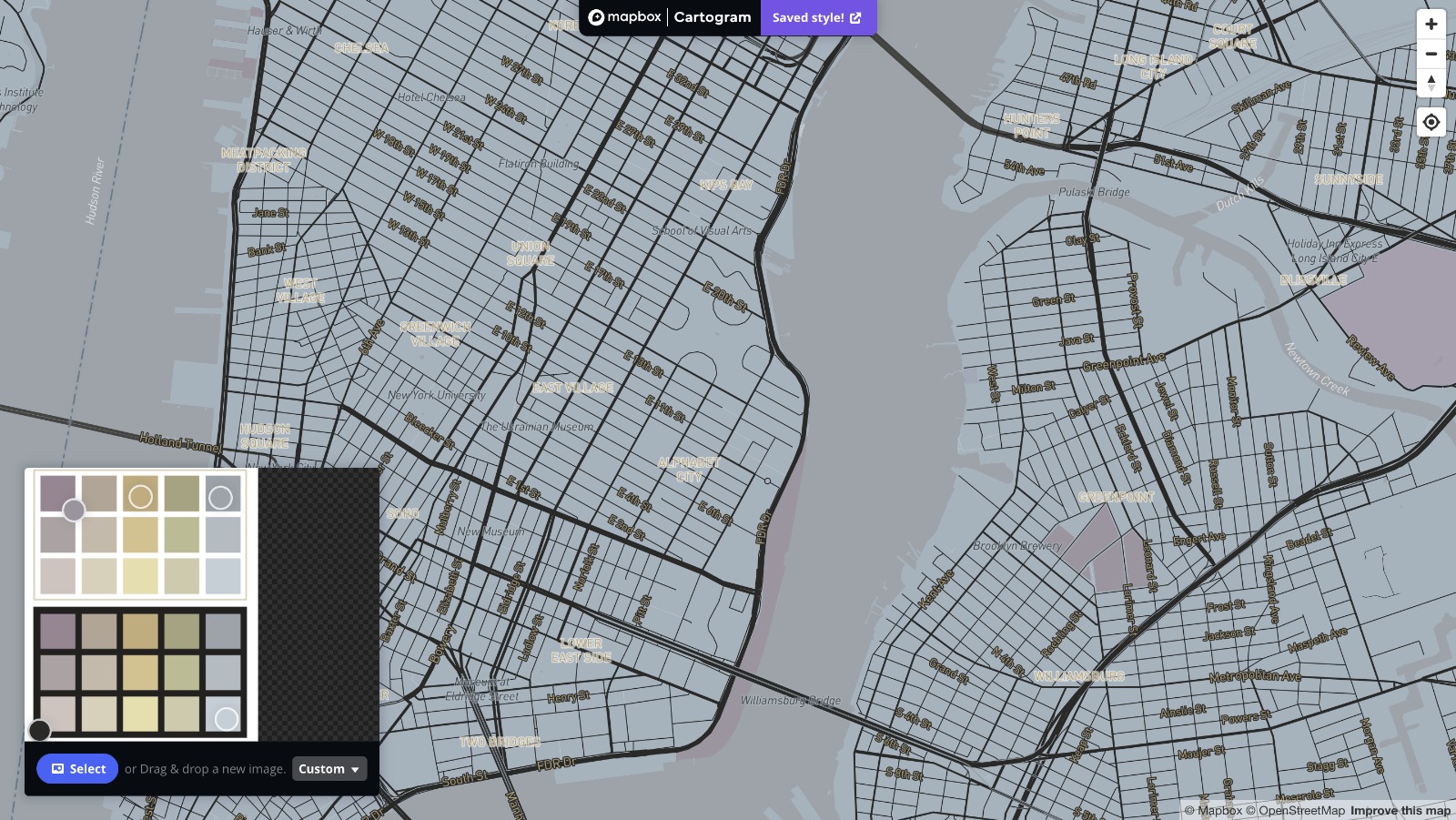Image resolution: width=1456 pixels, height=820 pixels.
Task: Click the Mapbox logo in header
Action: click(x=624, y=17)
